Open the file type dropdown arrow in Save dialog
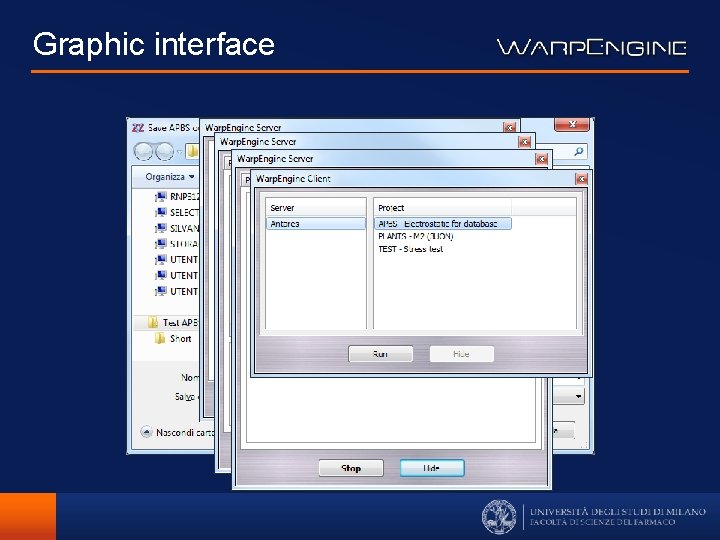This screenshot has height=540, width=720. coord(578,396)
